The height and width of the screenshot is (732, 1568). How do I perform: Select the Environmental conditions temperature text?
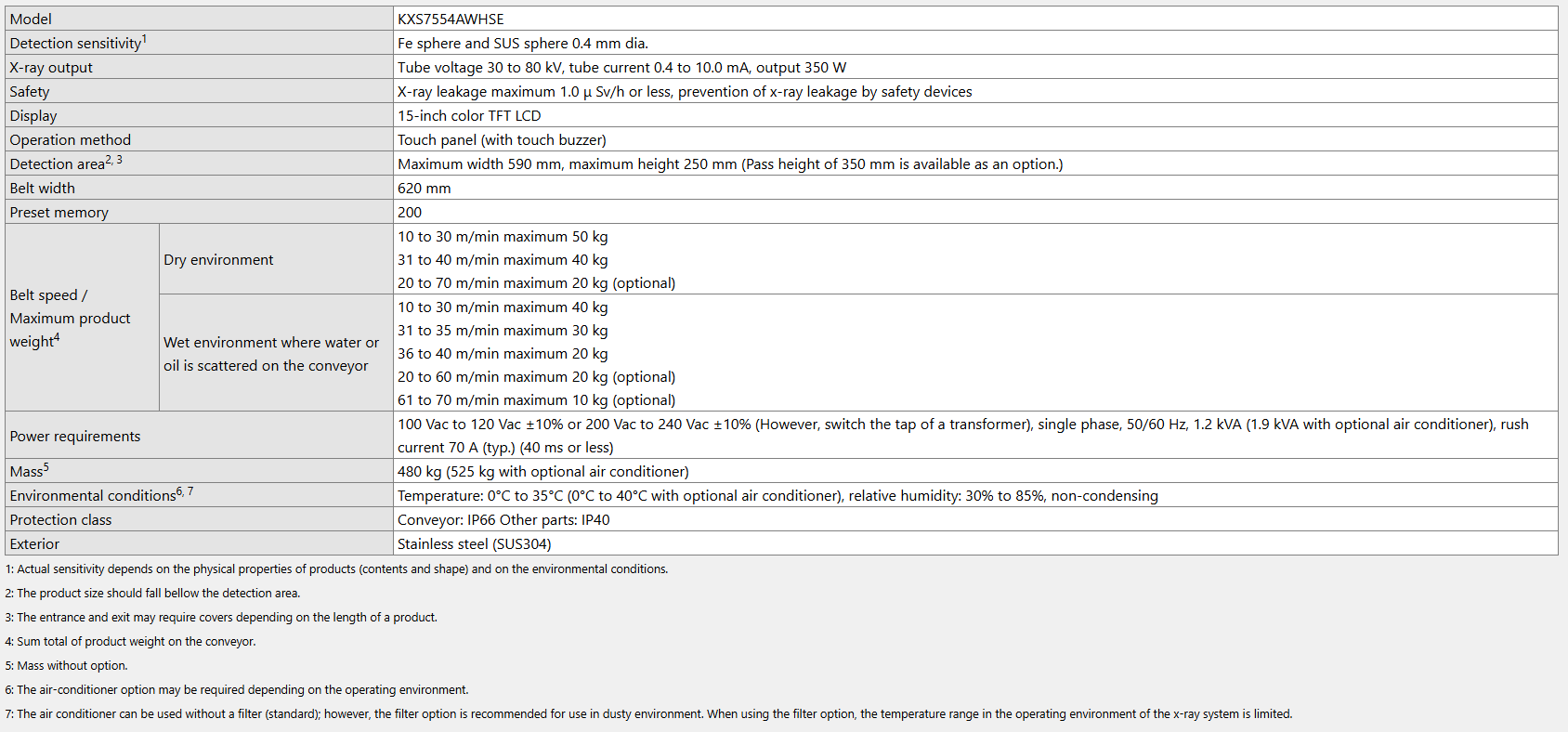pos(777,495)
